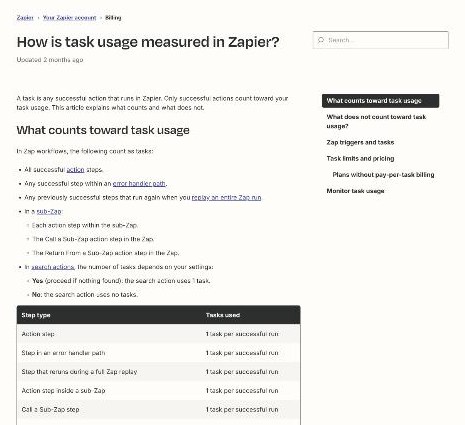Select the Step in an error handler path cell
The height and width of the screenshot is (425, 465).
(x=63, y=353)
